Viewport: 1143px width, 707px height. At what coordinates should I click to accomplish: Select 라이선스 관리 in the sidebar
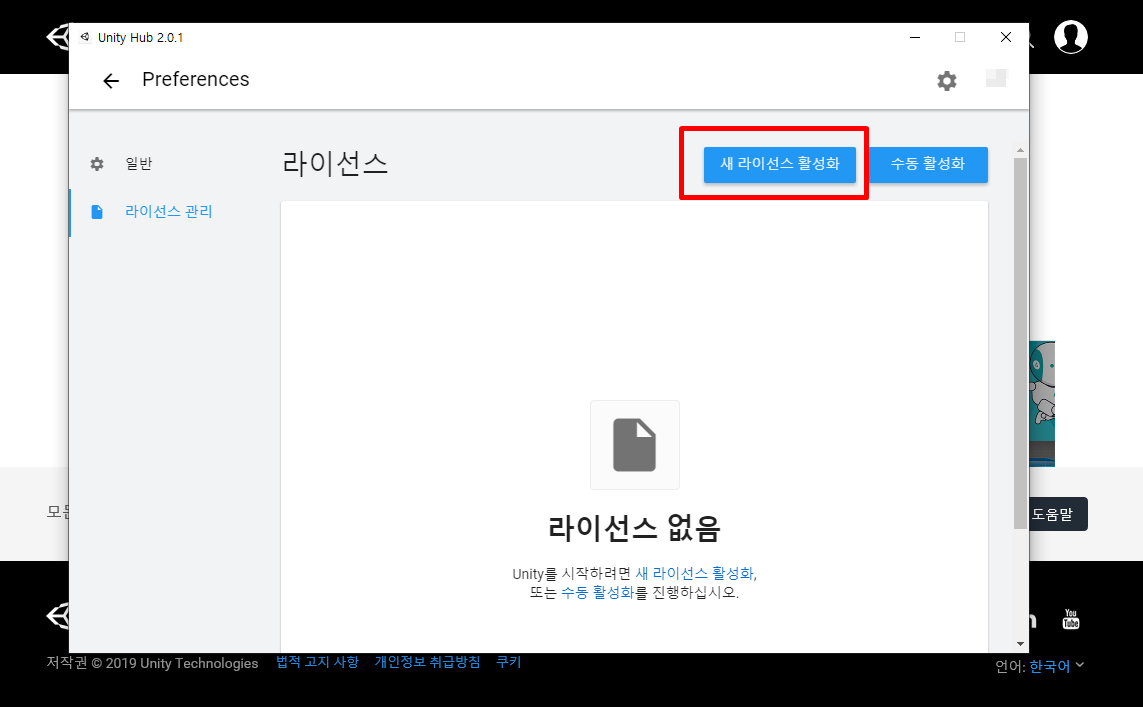(168, 211)
